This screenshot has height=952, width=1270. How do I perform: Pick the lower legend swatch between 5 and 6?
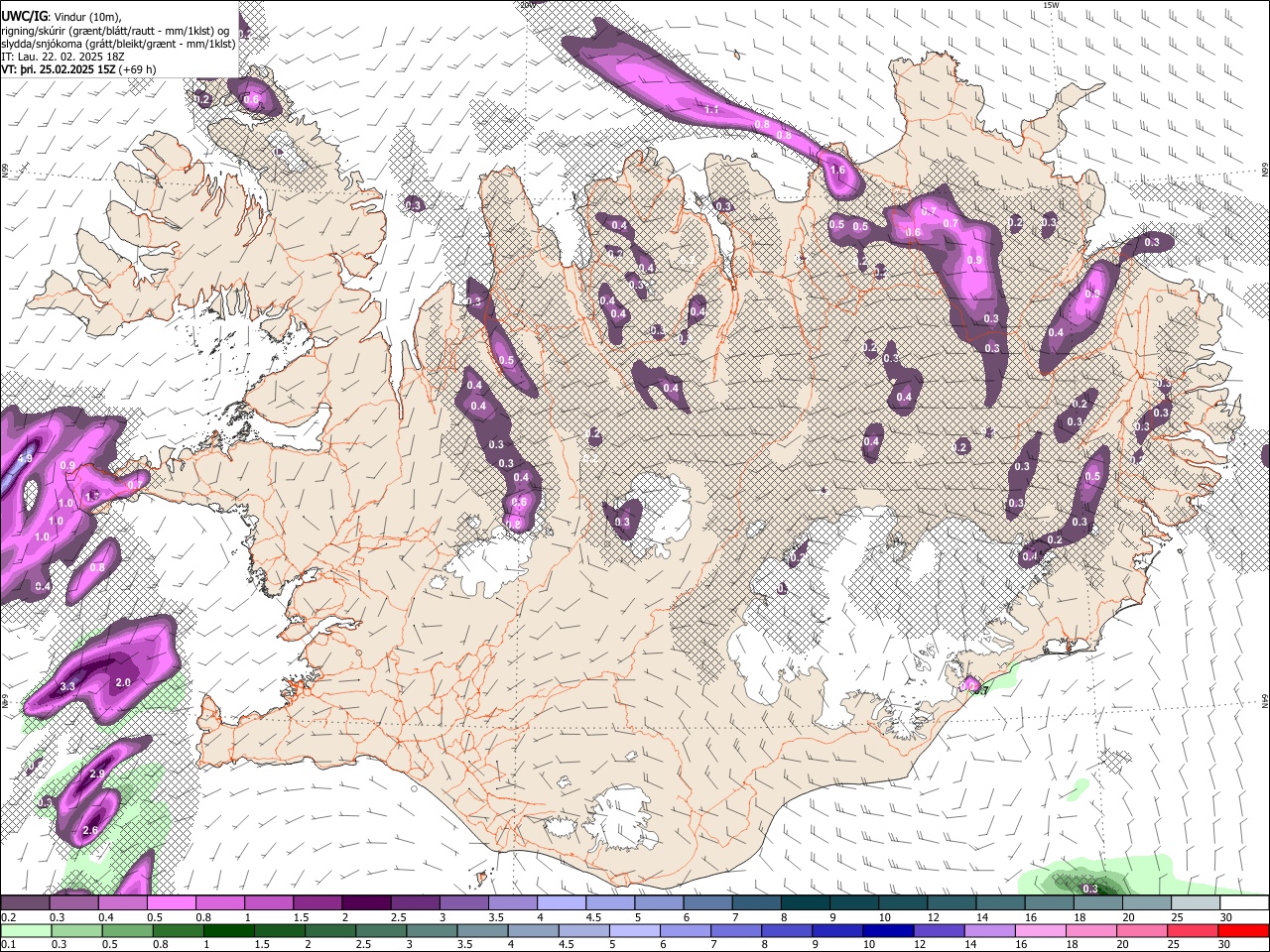[634, 930]
